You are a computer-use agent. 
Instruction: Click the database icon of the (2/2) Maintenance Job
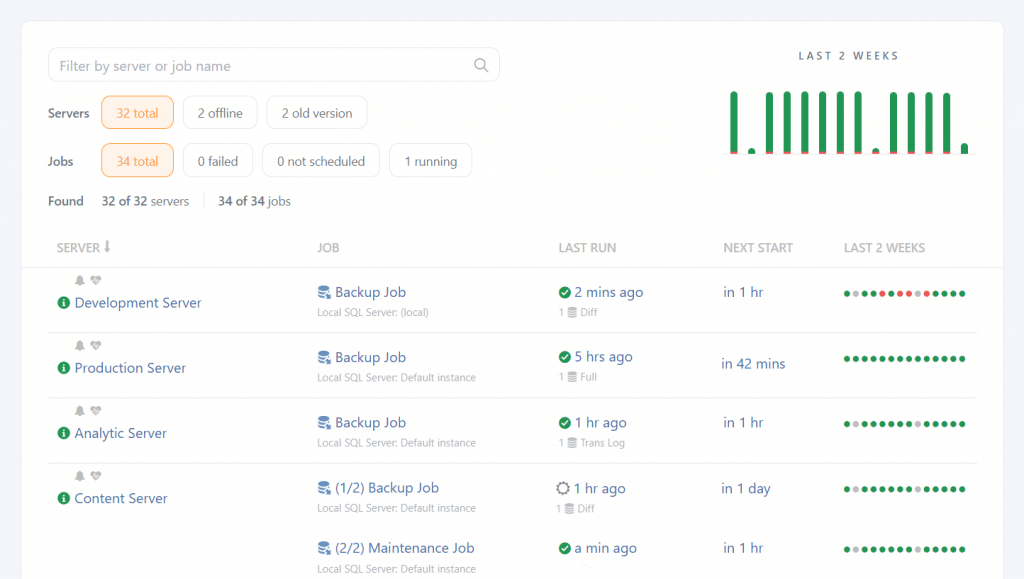pyautogui.click(x=323, y=547)
